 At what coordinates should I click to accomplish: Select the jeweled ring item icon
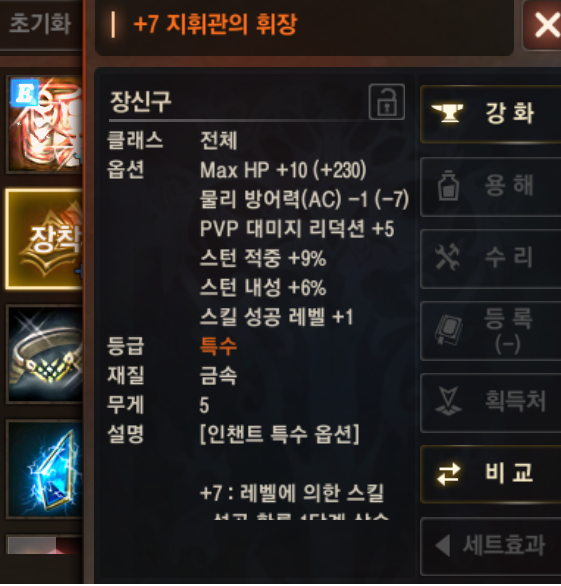coord(45,354)
